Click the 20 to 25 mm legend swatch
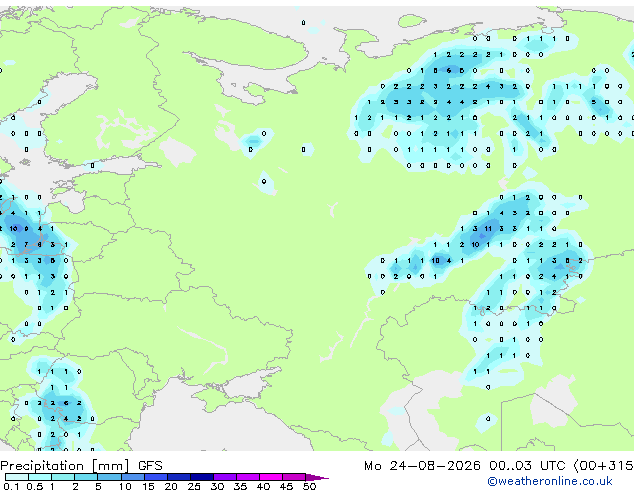The height and width of the screenshot is (490, 634). (179, 477)
